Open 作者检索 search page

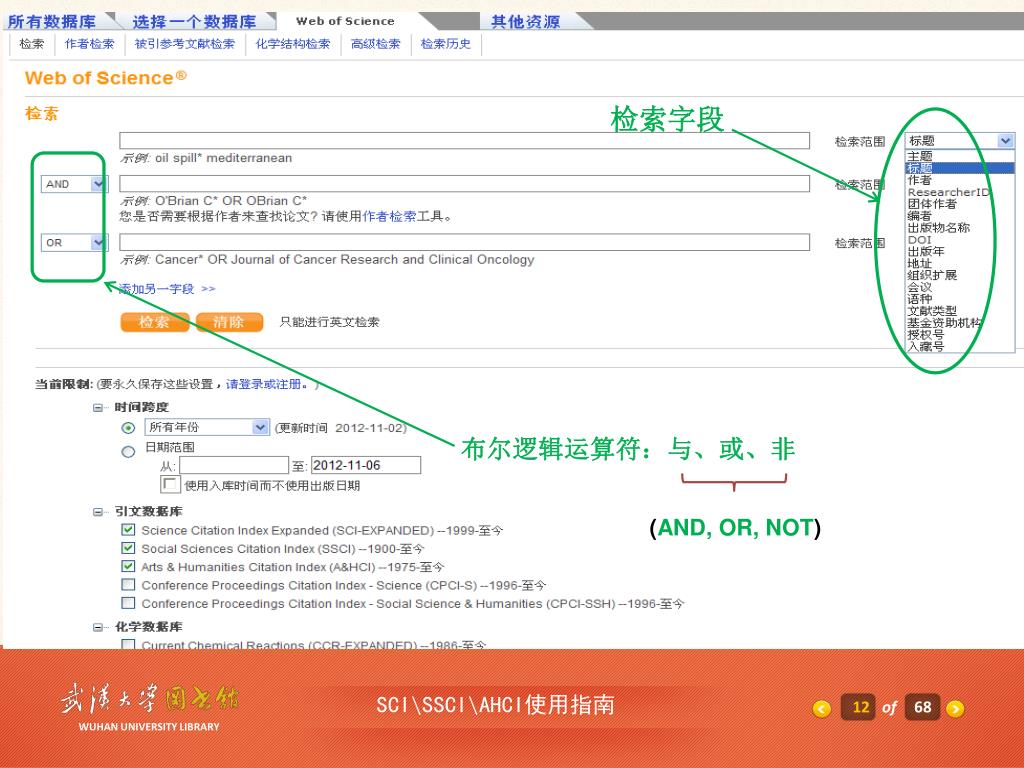(89, 44)
